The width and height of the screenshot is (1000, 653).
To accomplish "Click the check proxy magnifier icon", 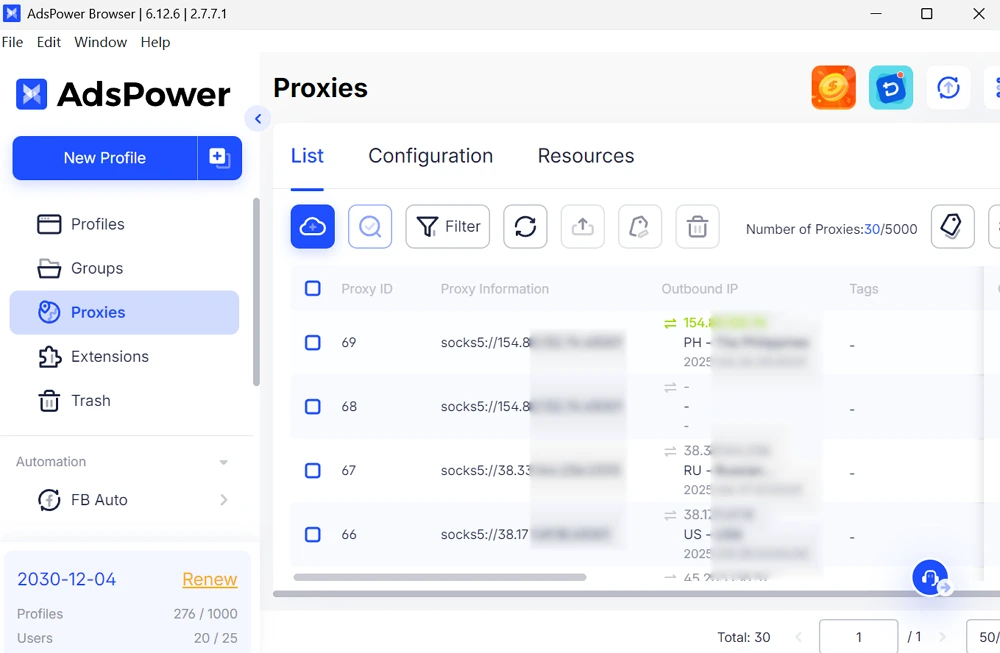I will click(x=370, y=226).
